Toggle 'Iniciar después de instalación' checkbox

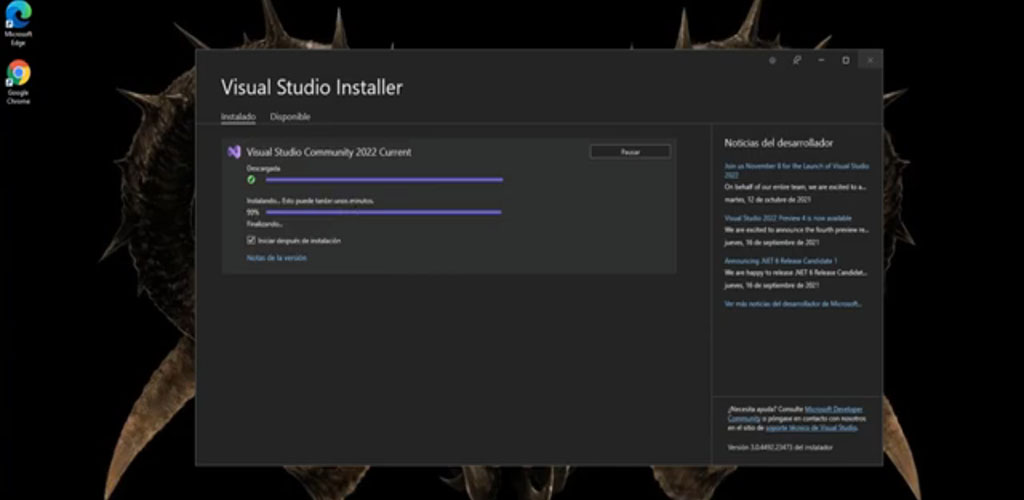(x=251, y=241)
